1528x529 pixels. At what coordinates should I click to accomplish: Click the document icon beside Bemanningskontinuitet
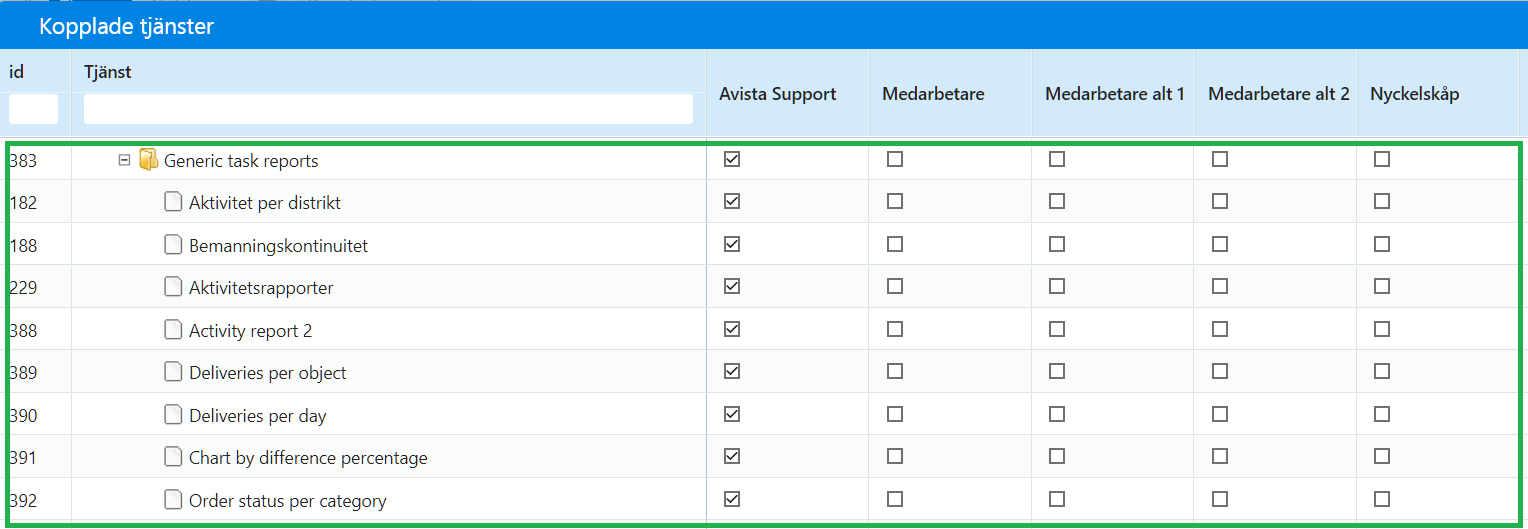tap(173, 245)
